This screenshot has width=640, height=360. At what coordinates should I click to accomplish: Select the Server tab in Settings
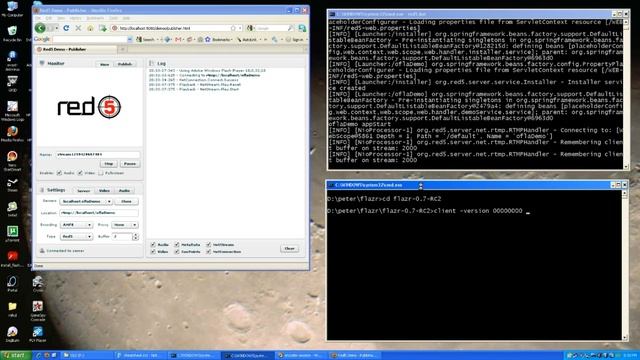[x=83, y=191]
